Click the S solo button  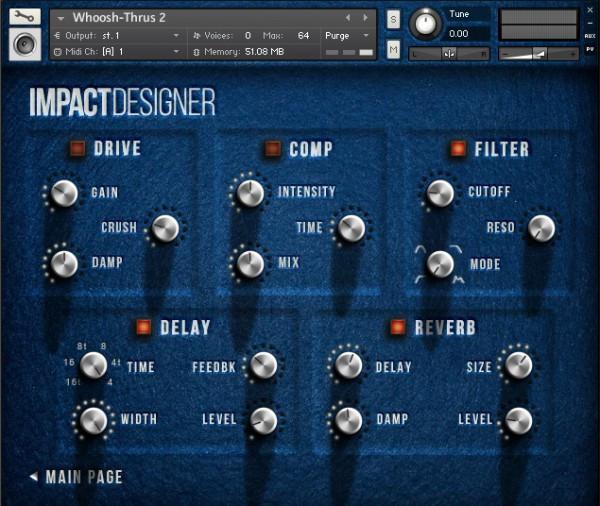point(393,19)
